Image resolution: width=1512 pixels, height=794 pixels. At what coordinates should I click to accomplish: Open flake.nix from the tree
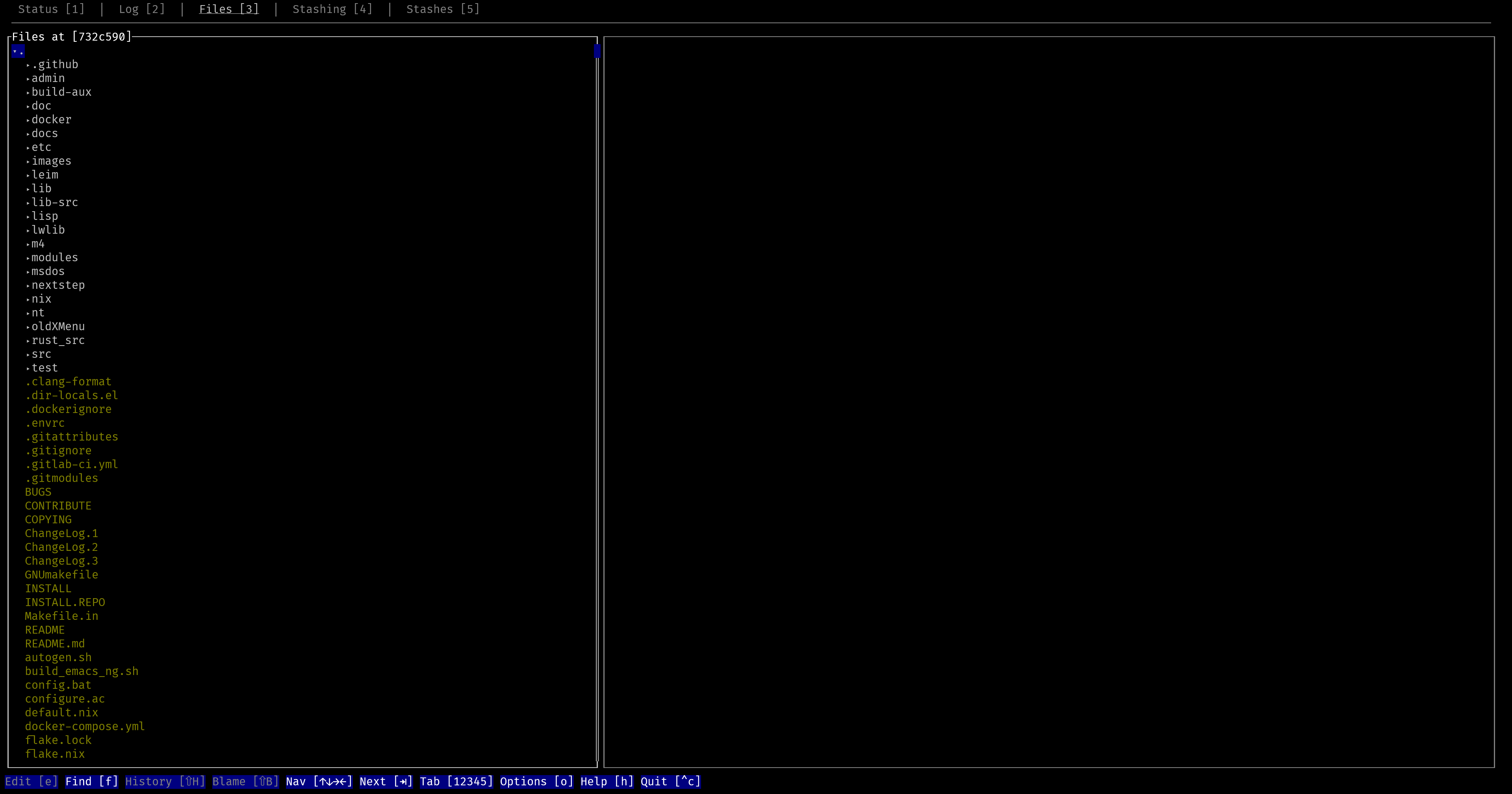55,754
